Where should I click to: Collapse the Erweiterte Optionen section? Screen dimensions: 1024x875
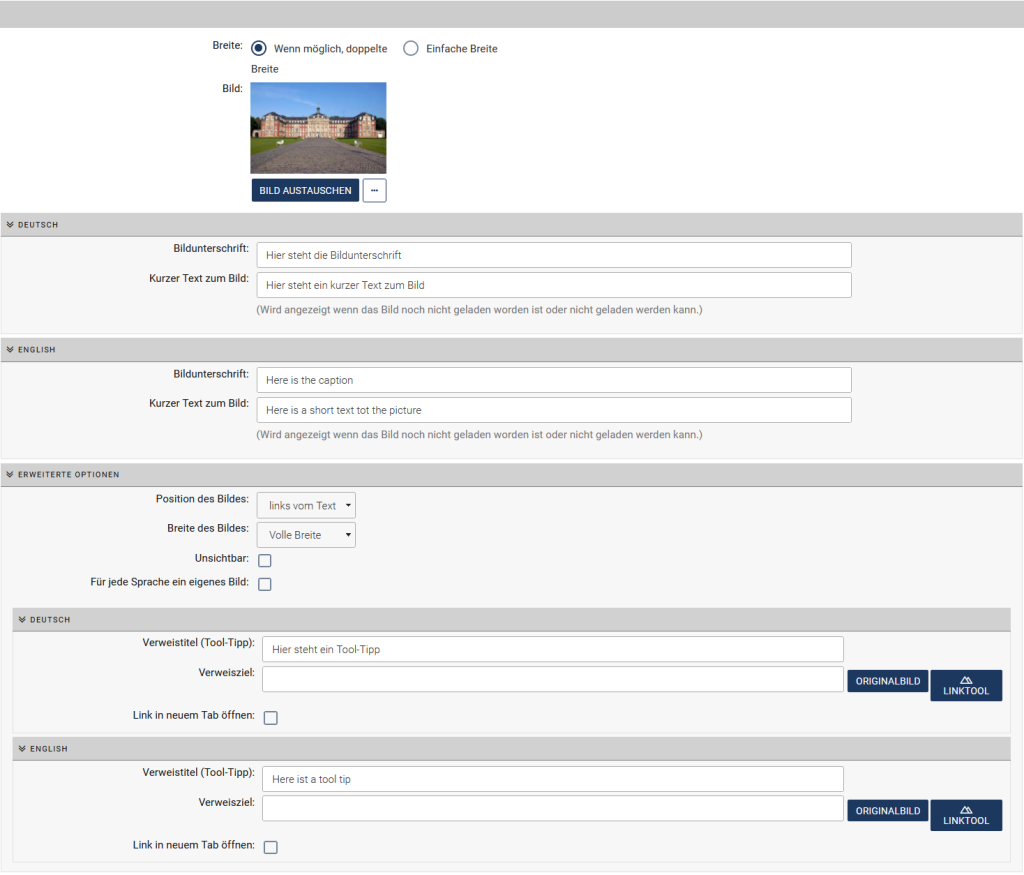pyautogui.click(x=9, y=474)
